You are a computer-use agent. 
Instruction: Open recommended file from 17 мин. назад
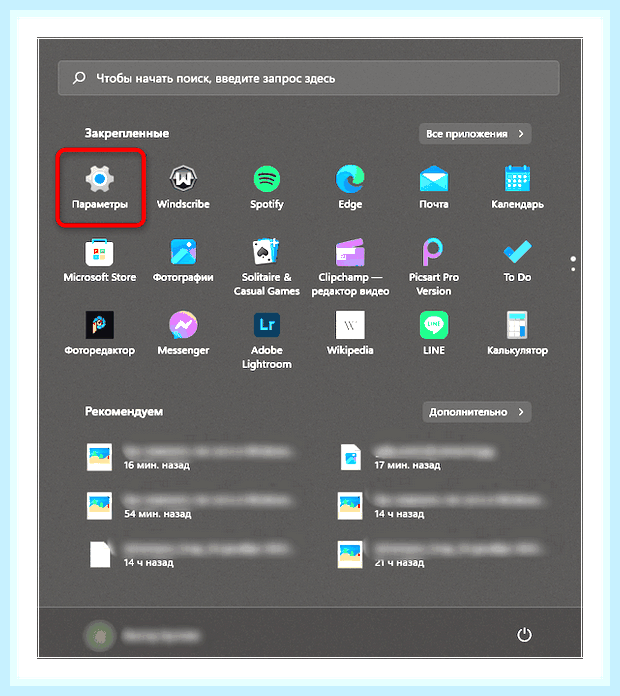click(x=417, y=457)
